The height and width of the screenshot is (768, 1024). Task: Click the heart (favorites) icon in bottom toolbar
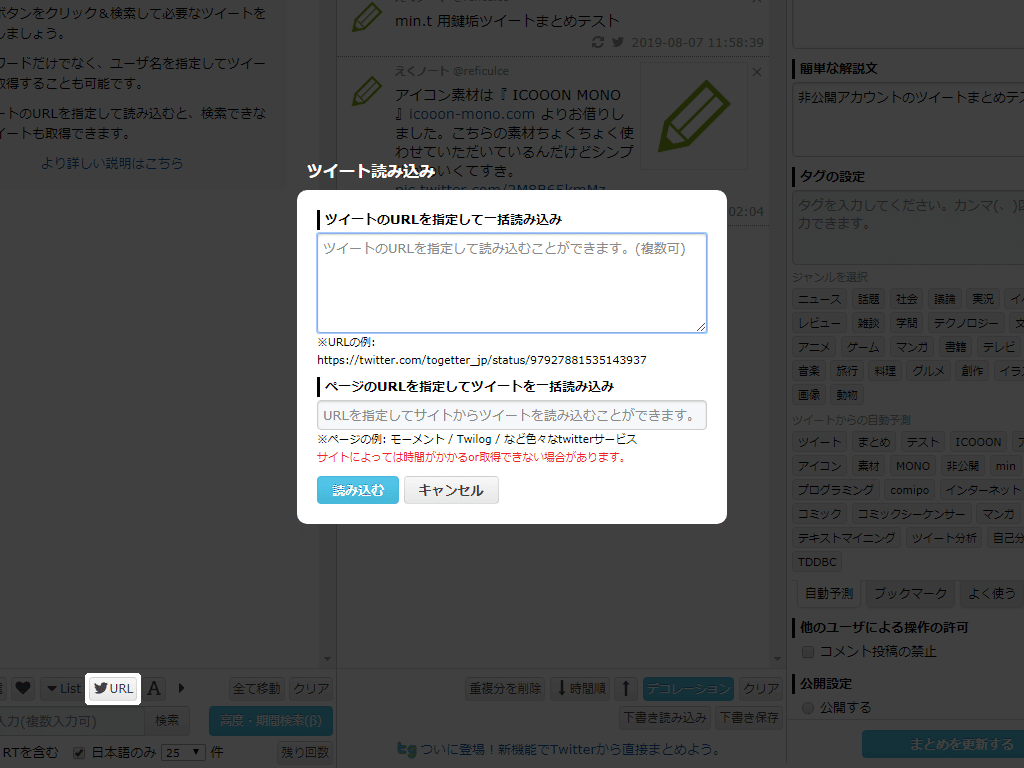[24, 688]
